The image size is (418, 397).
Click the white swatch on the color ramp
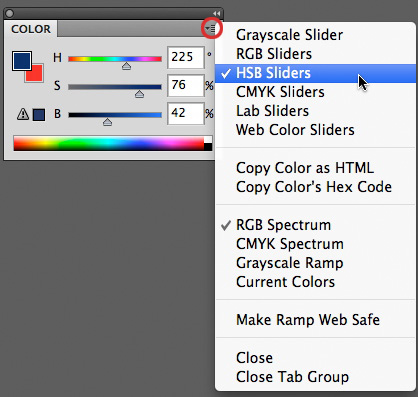click(208, 139)
